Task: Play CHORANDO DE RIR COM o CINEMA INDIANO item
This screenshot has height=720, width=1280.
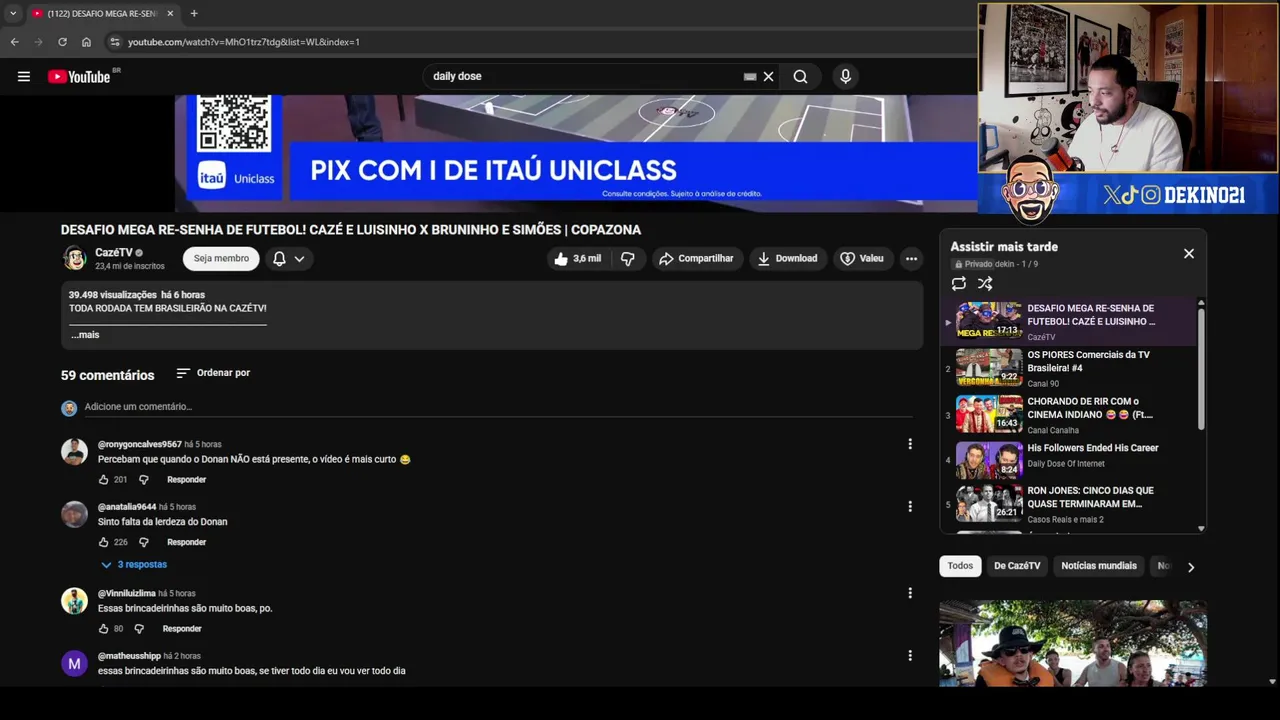Action: pyautogui.click(x=1068, y=415)
